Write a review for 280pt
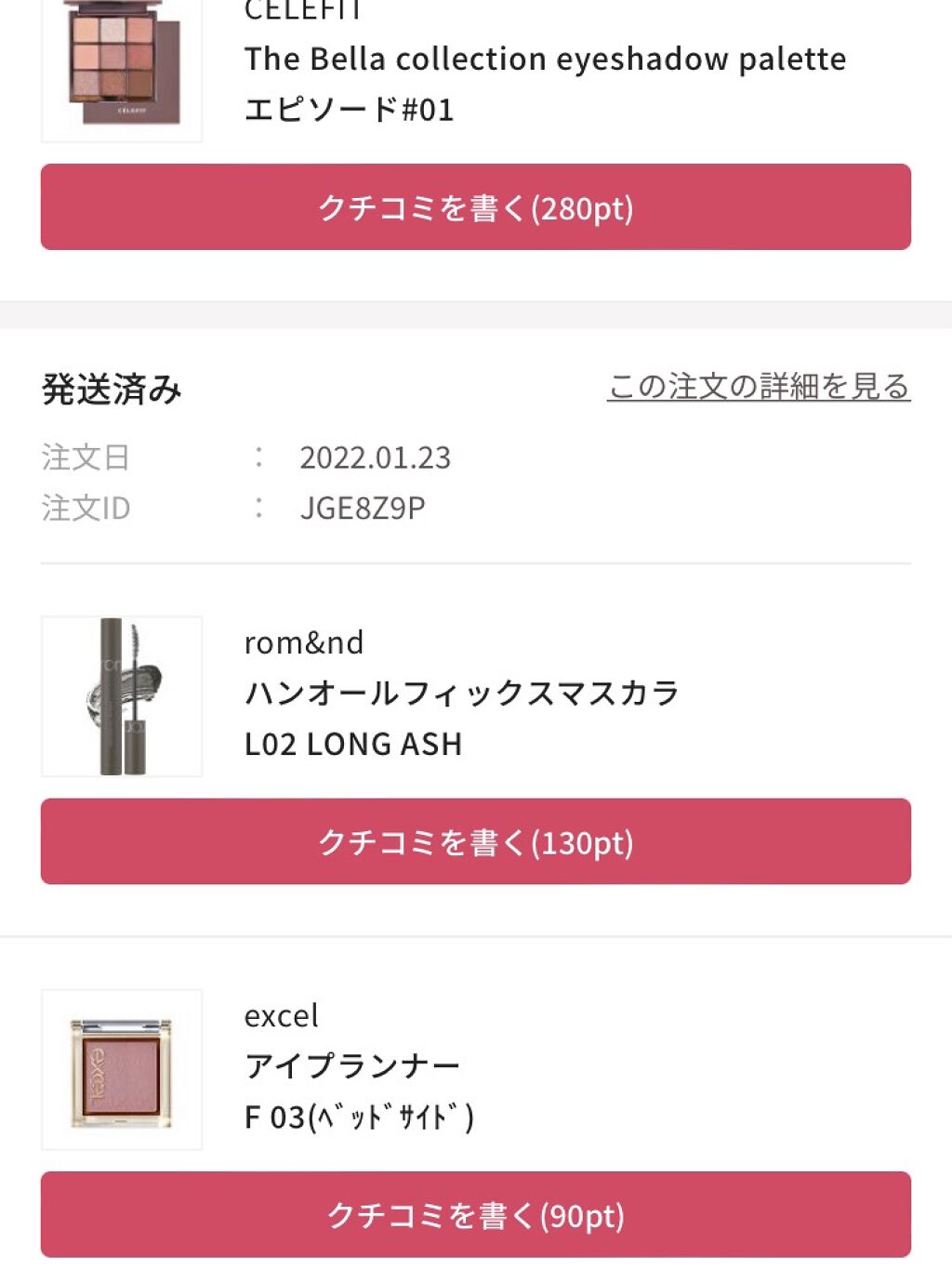952x1269 pixels. [475, 207]
